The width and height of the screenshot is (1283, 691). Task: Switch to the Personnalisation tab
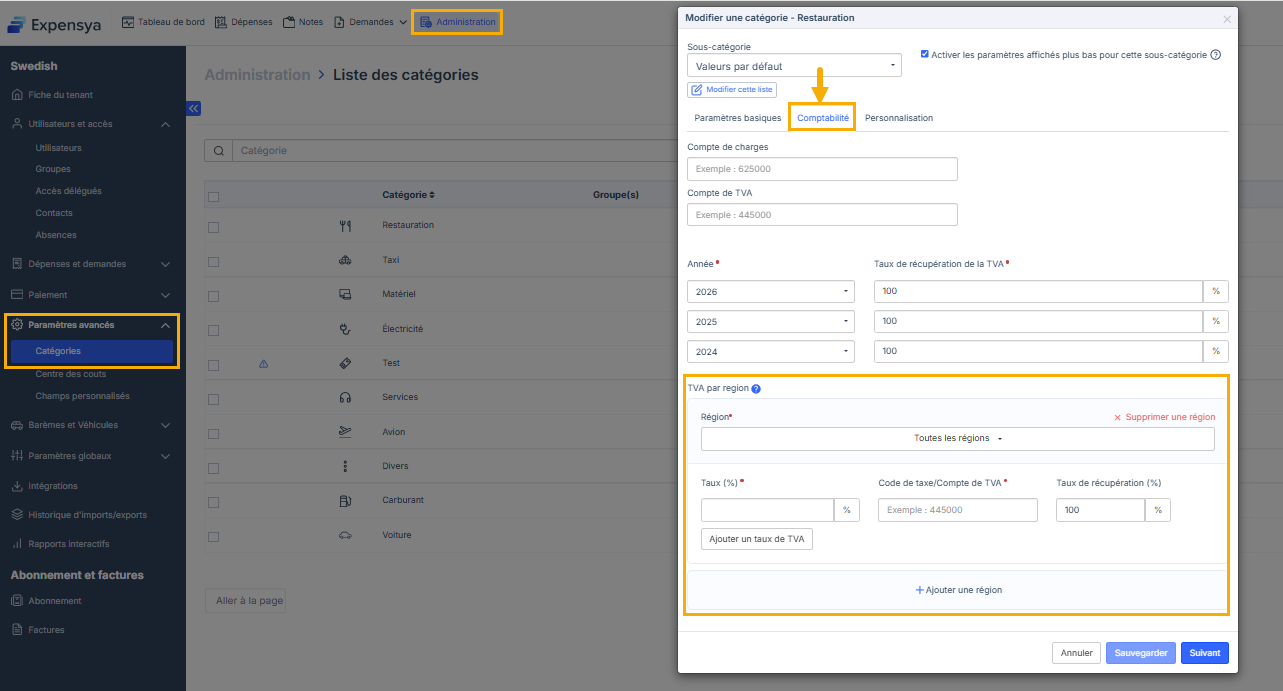point(898,118)
